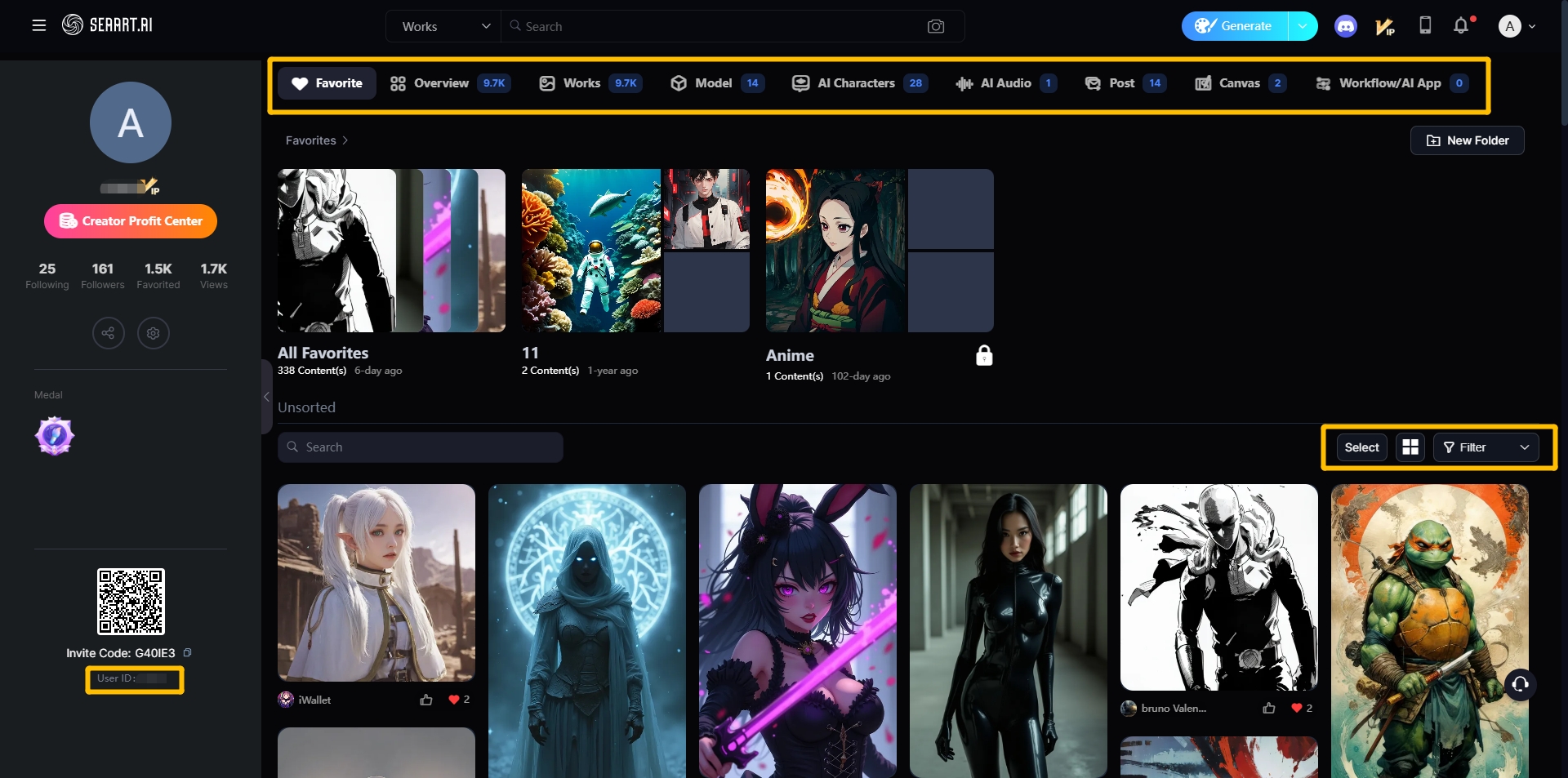Click the Discord icon in header
This screenshot has width=1568, height=778.
click(1345, 26)
